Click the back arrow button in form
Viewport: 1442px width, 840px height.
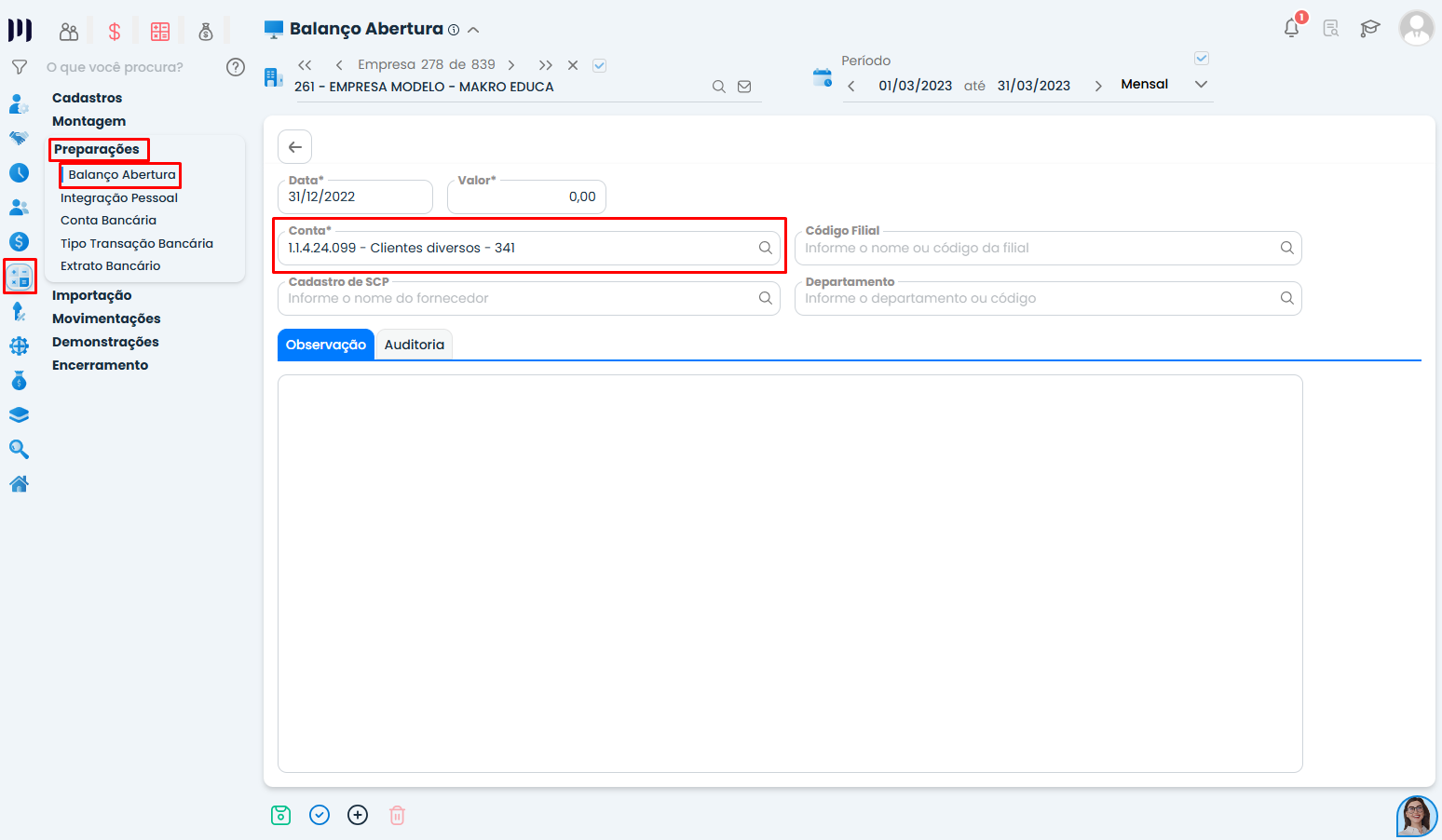pyautogui.click(x=294, y=147)
